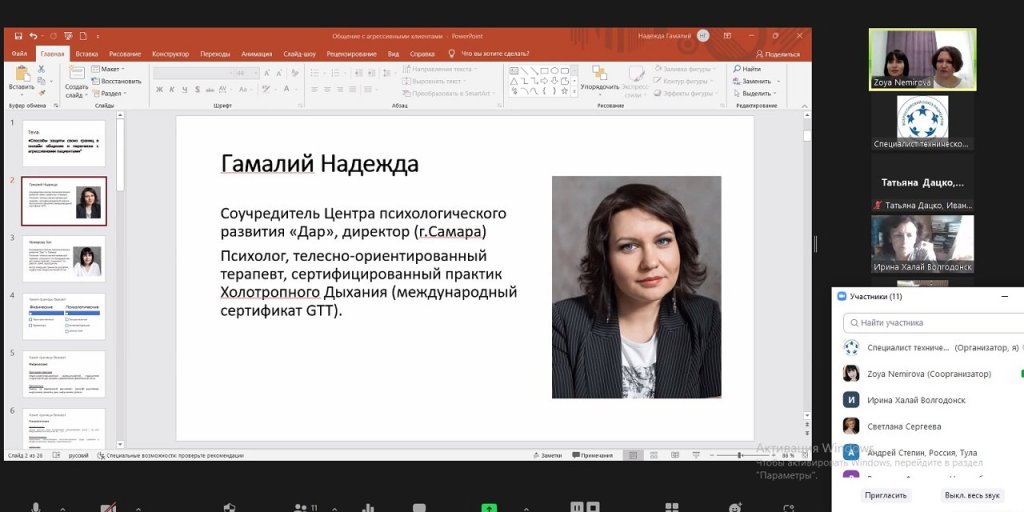This screenshot has height=512, width=1024.
Task: Open the Zoom reactions smiley icon
Action: click(735, 507)
